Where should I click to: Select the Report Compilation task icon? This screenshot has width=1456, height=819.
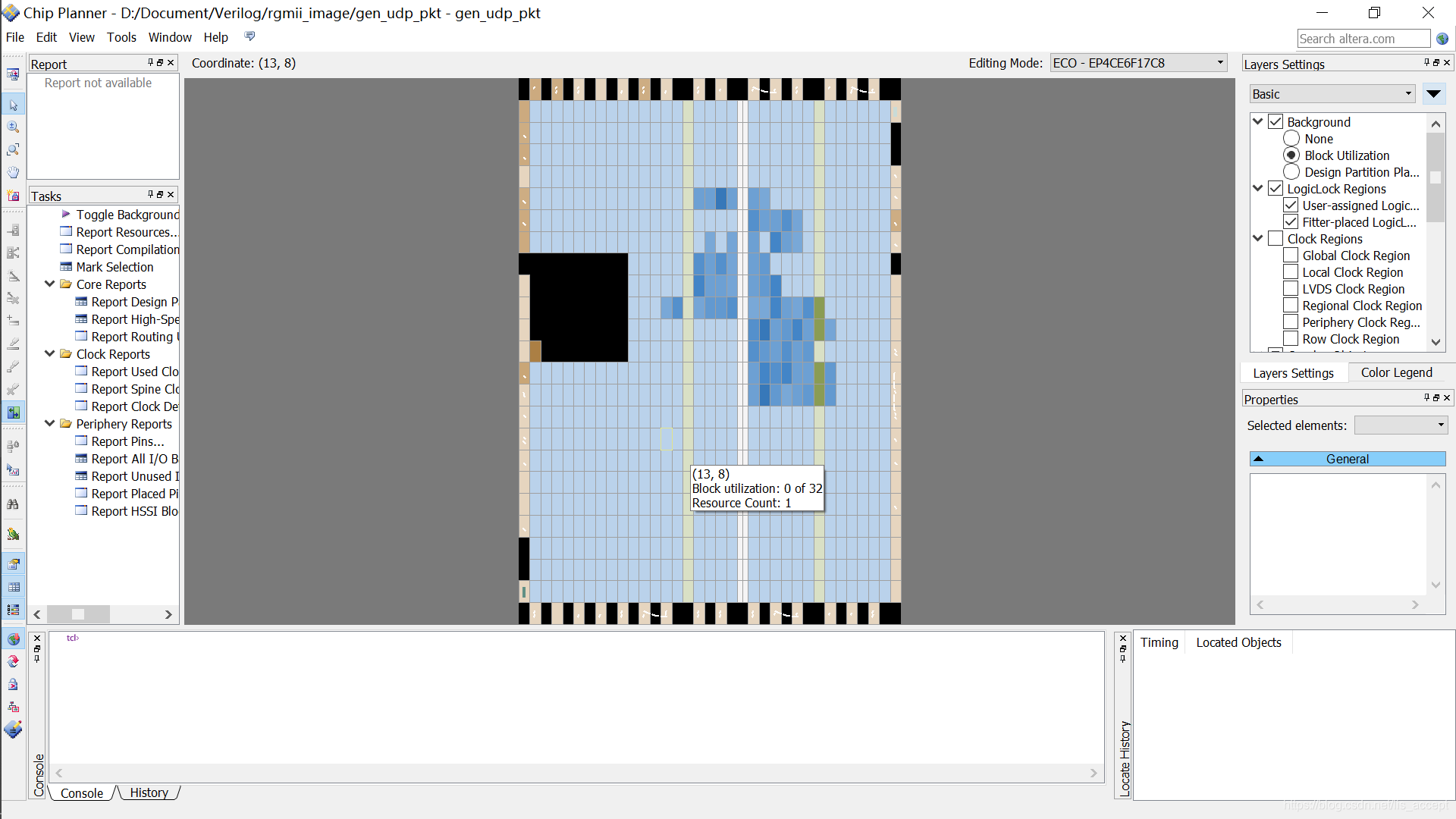[65, 249]
